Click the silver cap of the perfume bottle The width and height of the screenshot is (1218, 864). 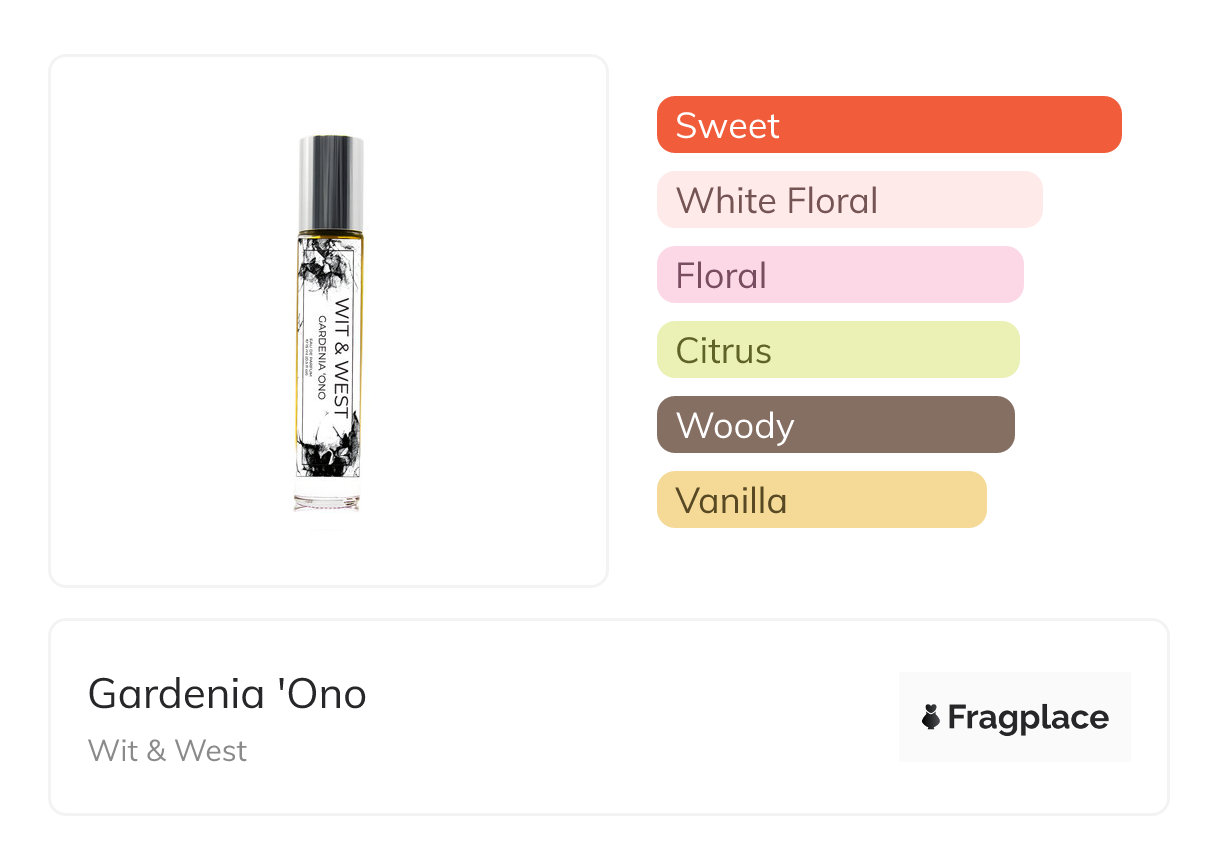tap(331, 182)
